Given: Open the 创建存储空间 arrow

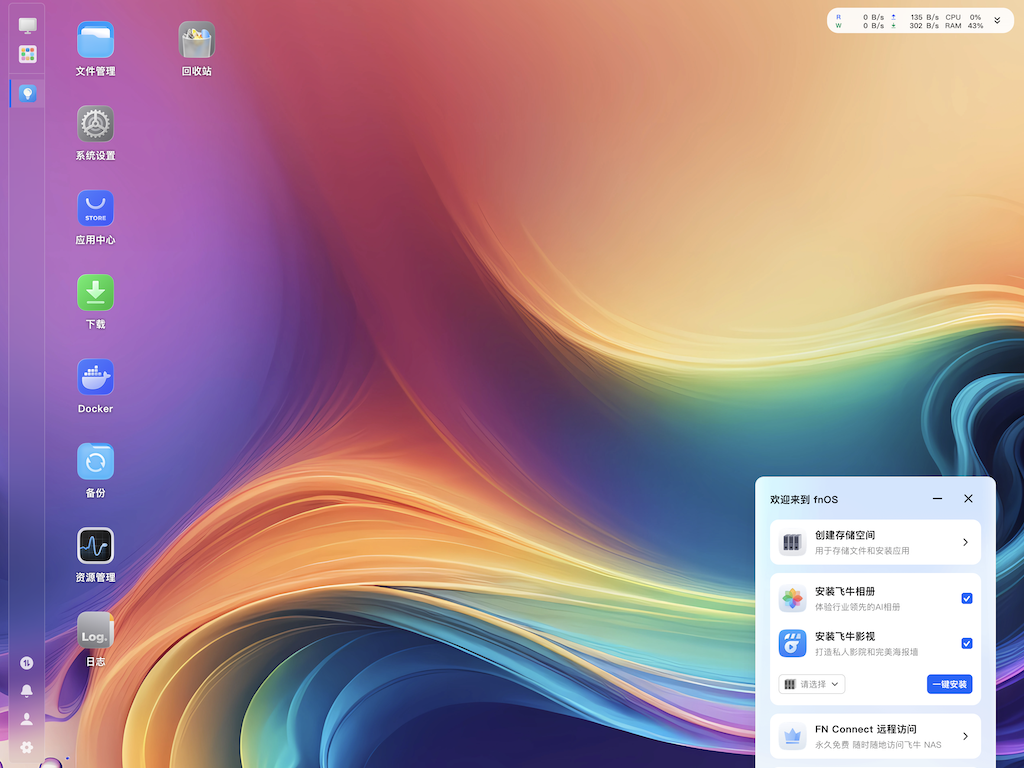Looking at the screenshot, I should tap(965, 542).
